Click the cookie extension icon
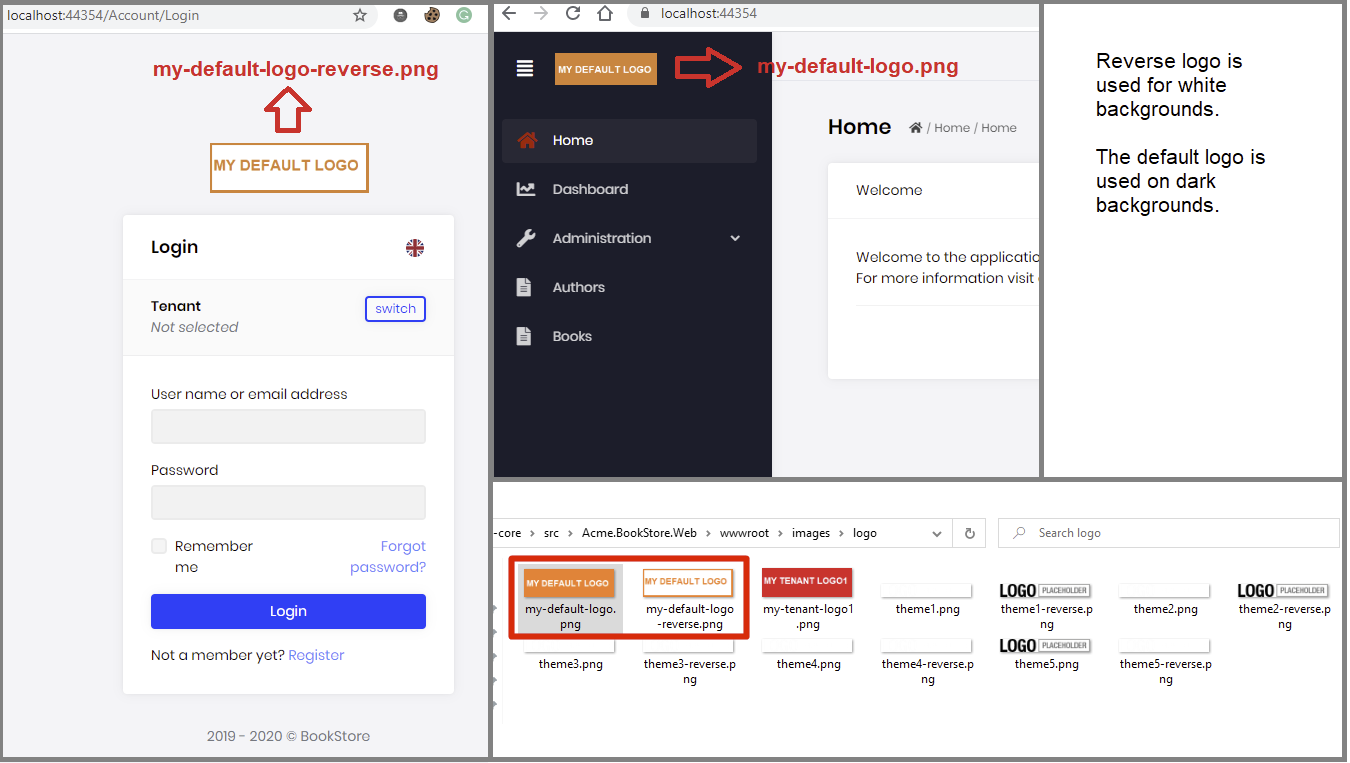1350x763 pixels. [432, 15]
